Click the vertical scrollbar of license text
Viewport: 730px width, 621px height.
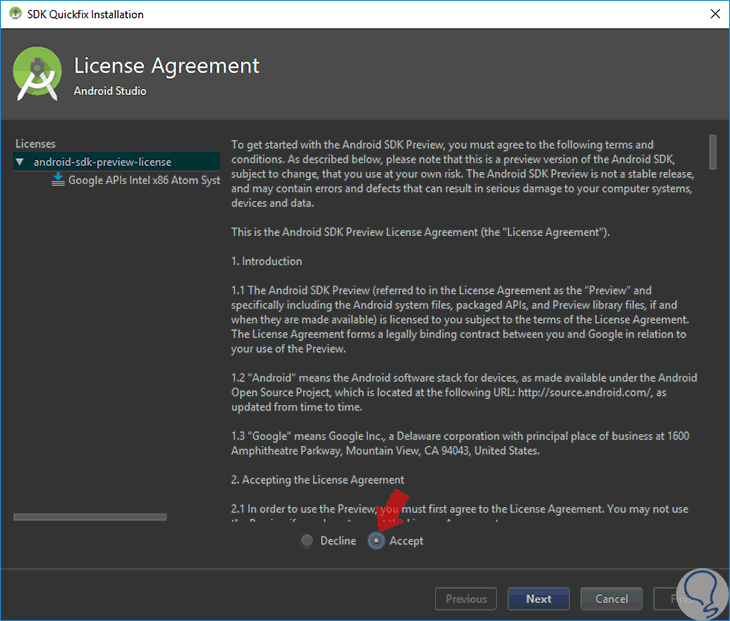(x=712, y=152)
